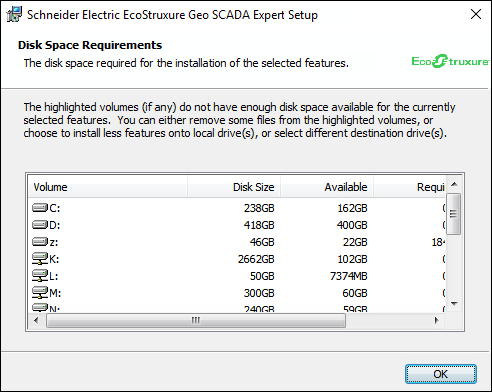Click the Disk Space Requirements heading
Viewport: 492px width, 392px height.
point(90,45)
